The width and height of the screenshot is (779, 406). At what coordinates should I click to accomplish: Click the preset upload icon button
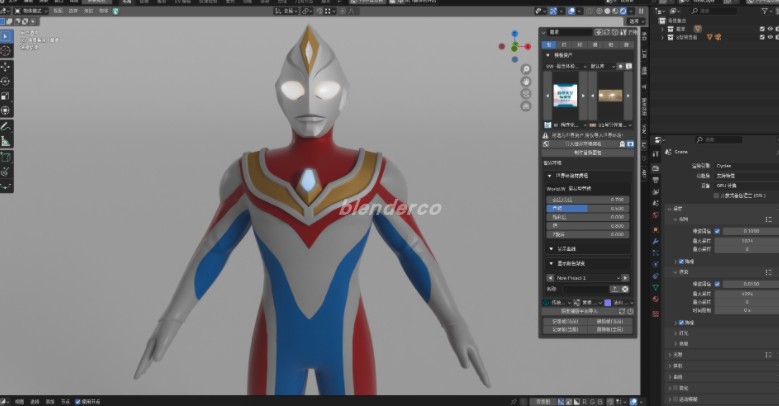615,289
